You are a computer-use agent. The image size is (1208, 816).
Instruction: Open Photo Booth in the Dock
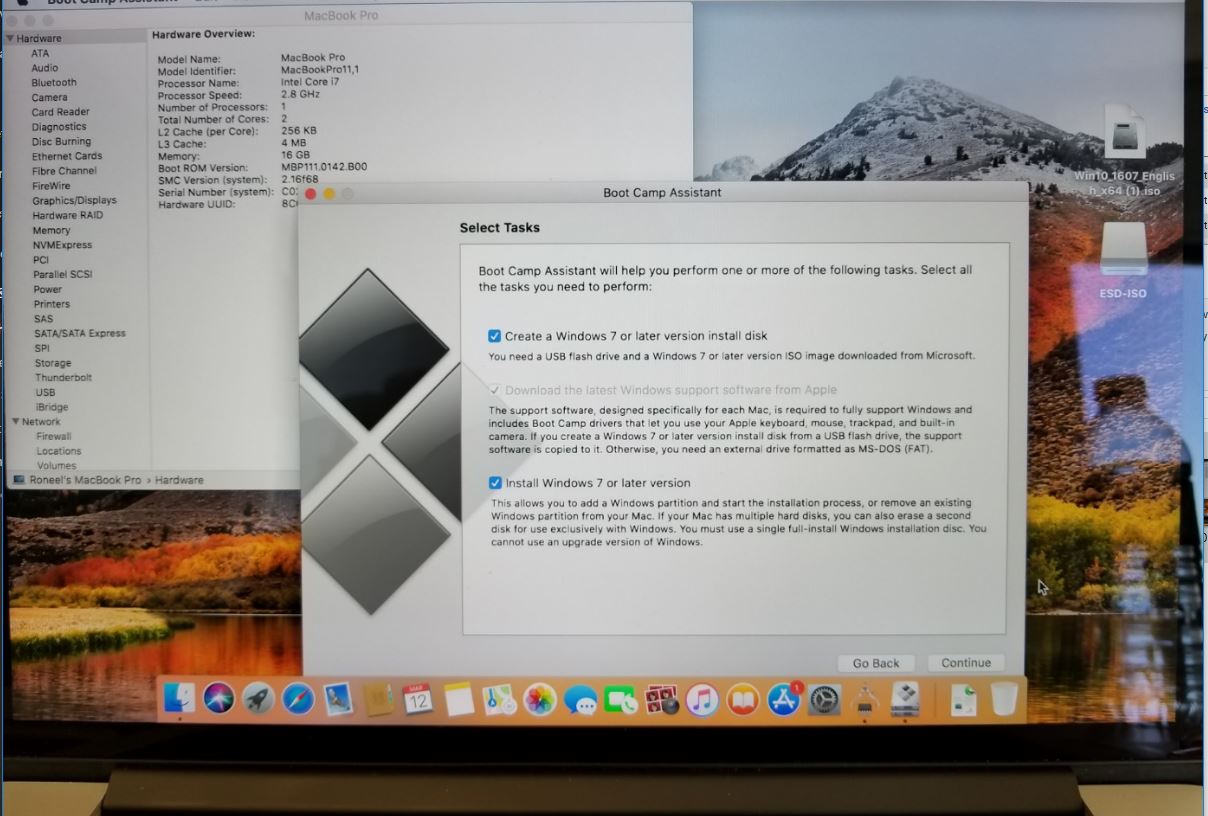pos(661,700)
